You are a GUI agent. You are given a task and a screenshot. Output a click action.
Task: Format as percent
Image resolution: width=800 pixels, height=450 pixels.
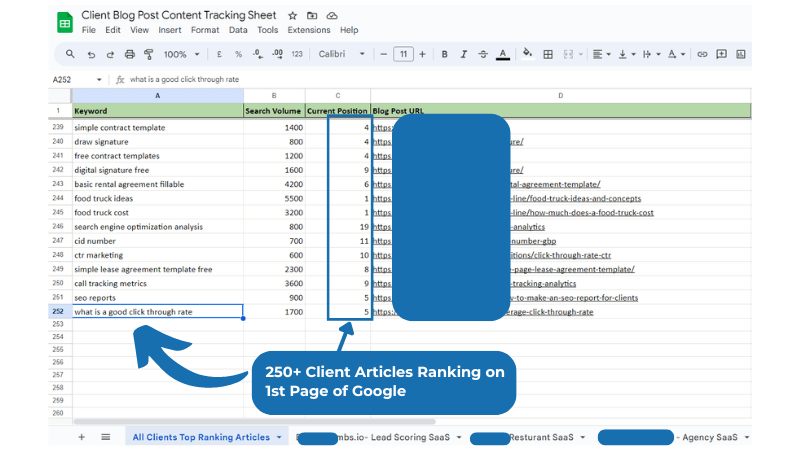pyautogui.click(x=238, y=54)
